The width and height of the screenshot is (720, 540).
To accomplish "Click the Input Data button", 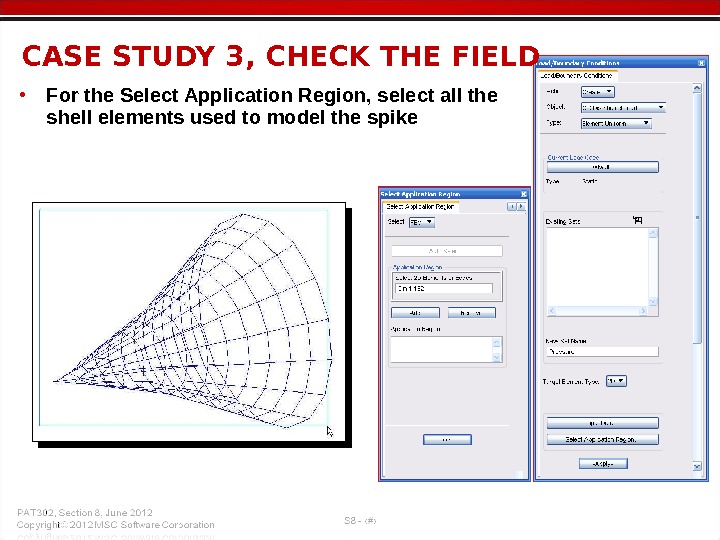I will coord(602,423).
